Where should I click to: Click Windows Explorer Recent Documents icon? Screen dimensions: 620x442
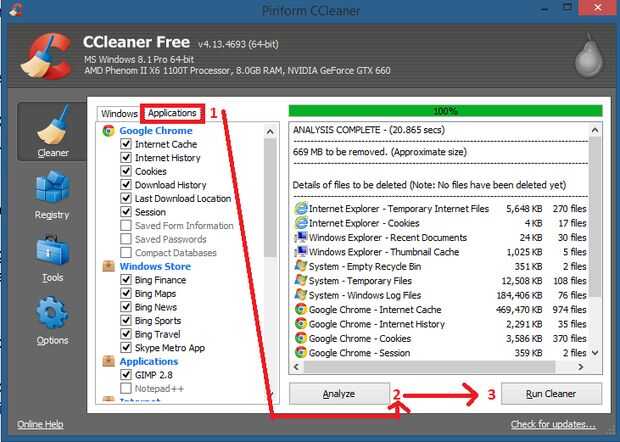click(301, 237)
